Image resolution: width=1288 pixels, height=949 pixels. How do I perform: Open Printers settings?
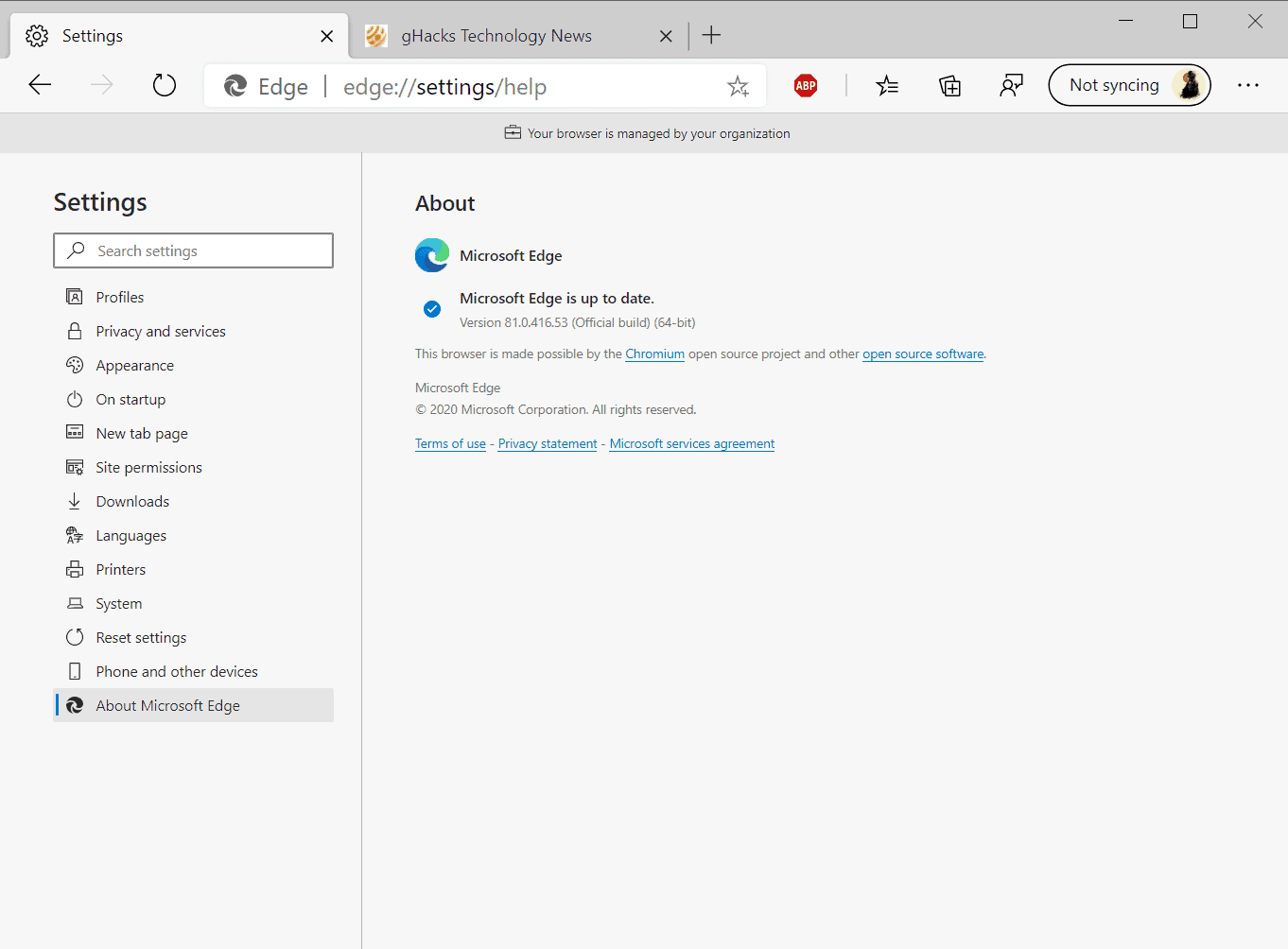click(194, 569)
